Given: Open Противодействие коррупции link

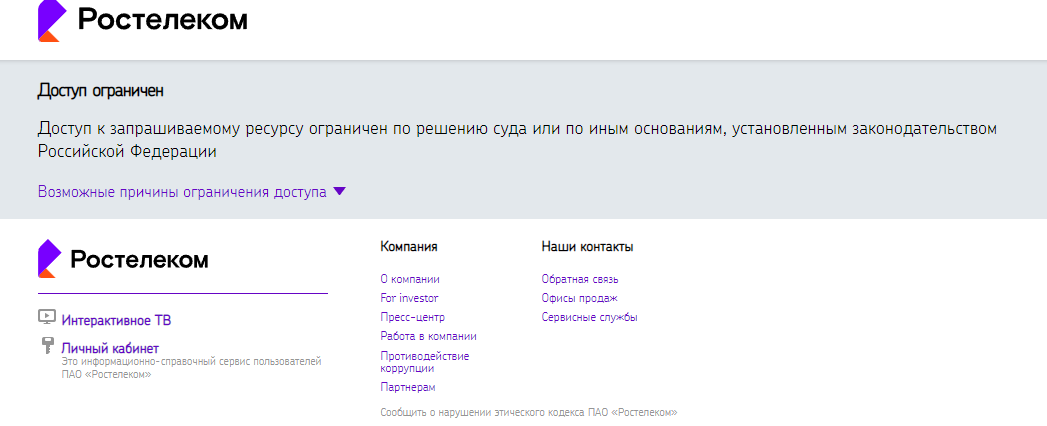Looking at the screenshot, I should pos(425,362).
